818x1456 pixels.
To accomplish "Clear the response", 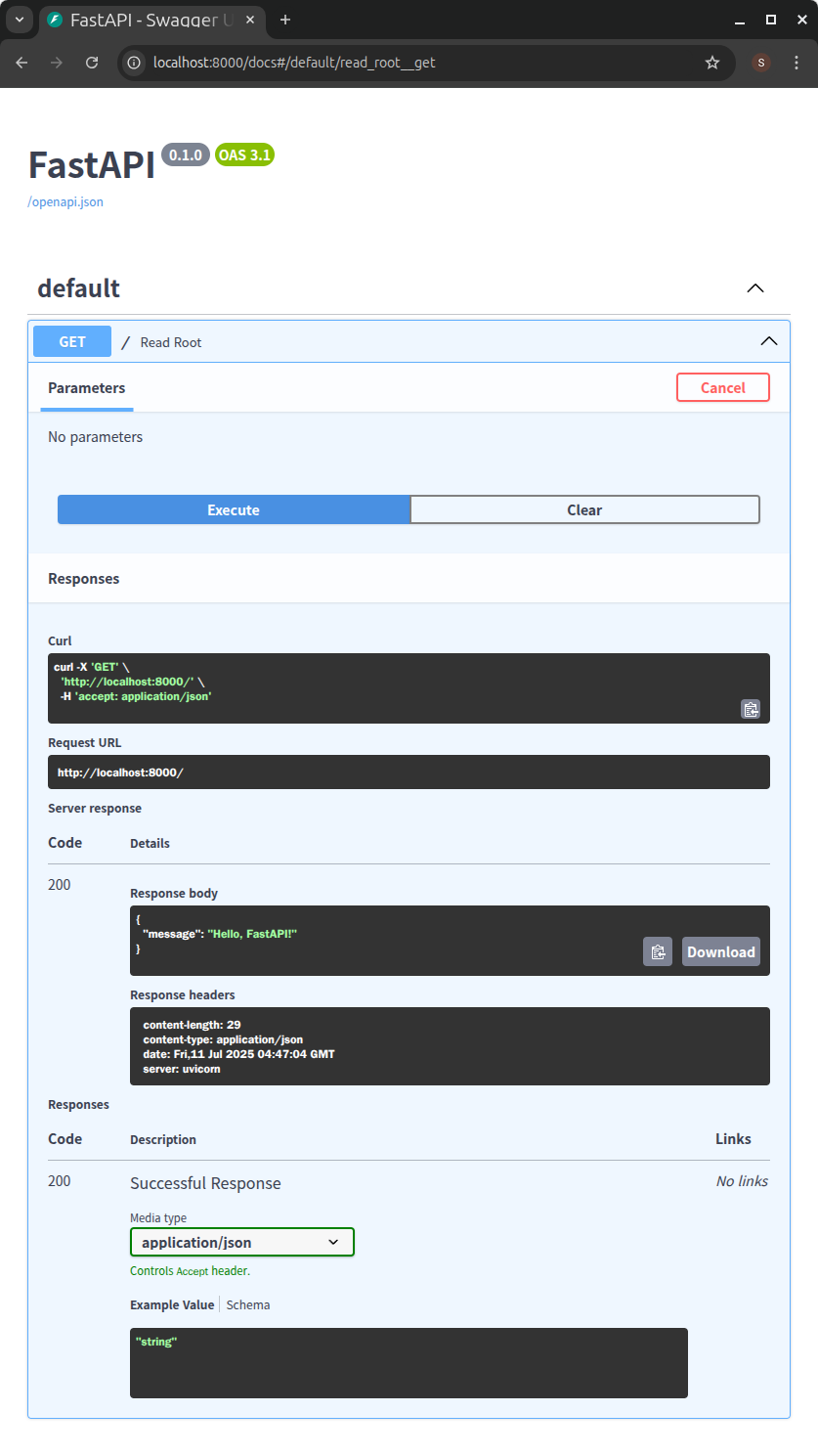I will (584, 509).
